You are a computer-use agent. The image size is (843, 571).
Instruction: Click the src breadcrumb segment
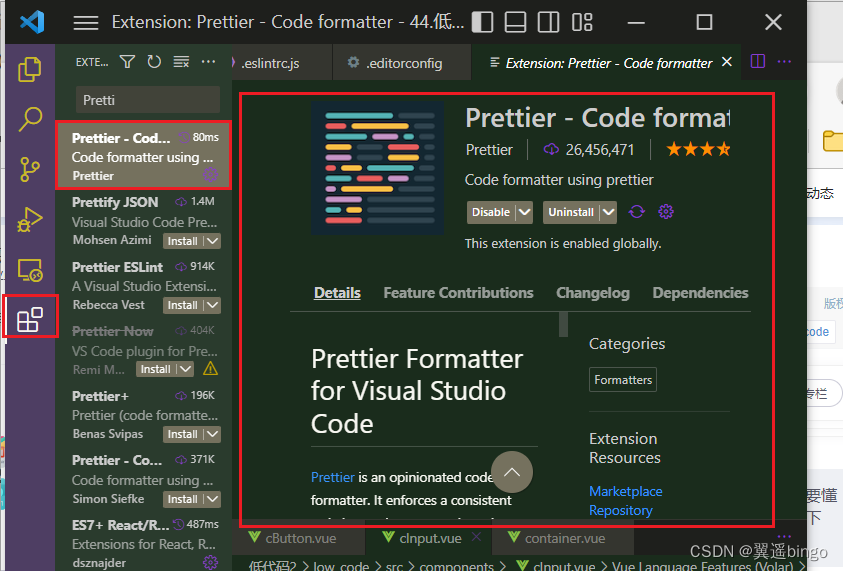pos(394,566)
